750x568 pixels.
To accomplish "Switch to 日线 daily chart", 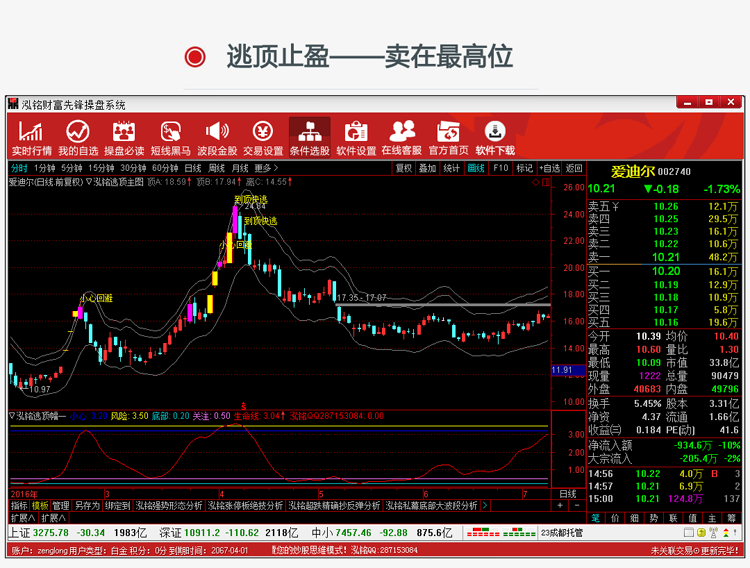I will [193, 168].
